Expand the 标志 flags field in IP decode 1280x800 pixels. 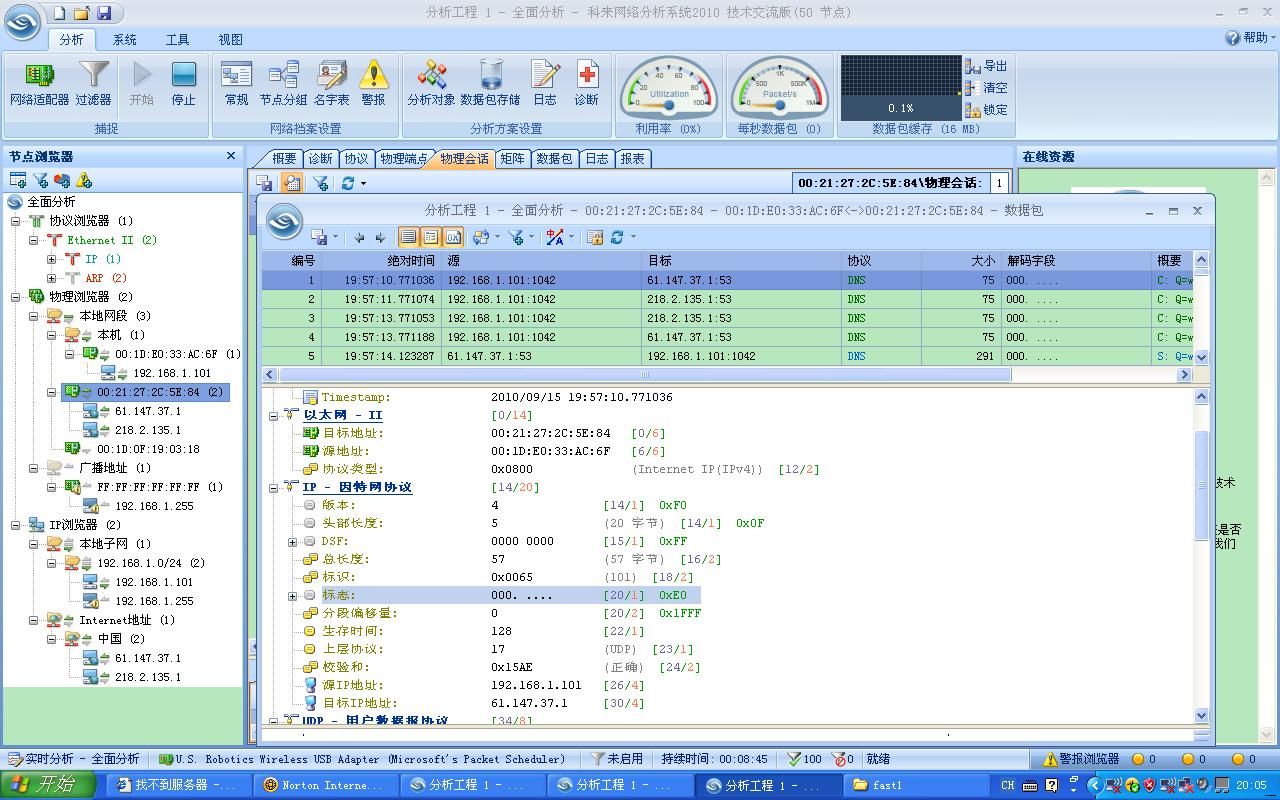(x=293, y=596)
